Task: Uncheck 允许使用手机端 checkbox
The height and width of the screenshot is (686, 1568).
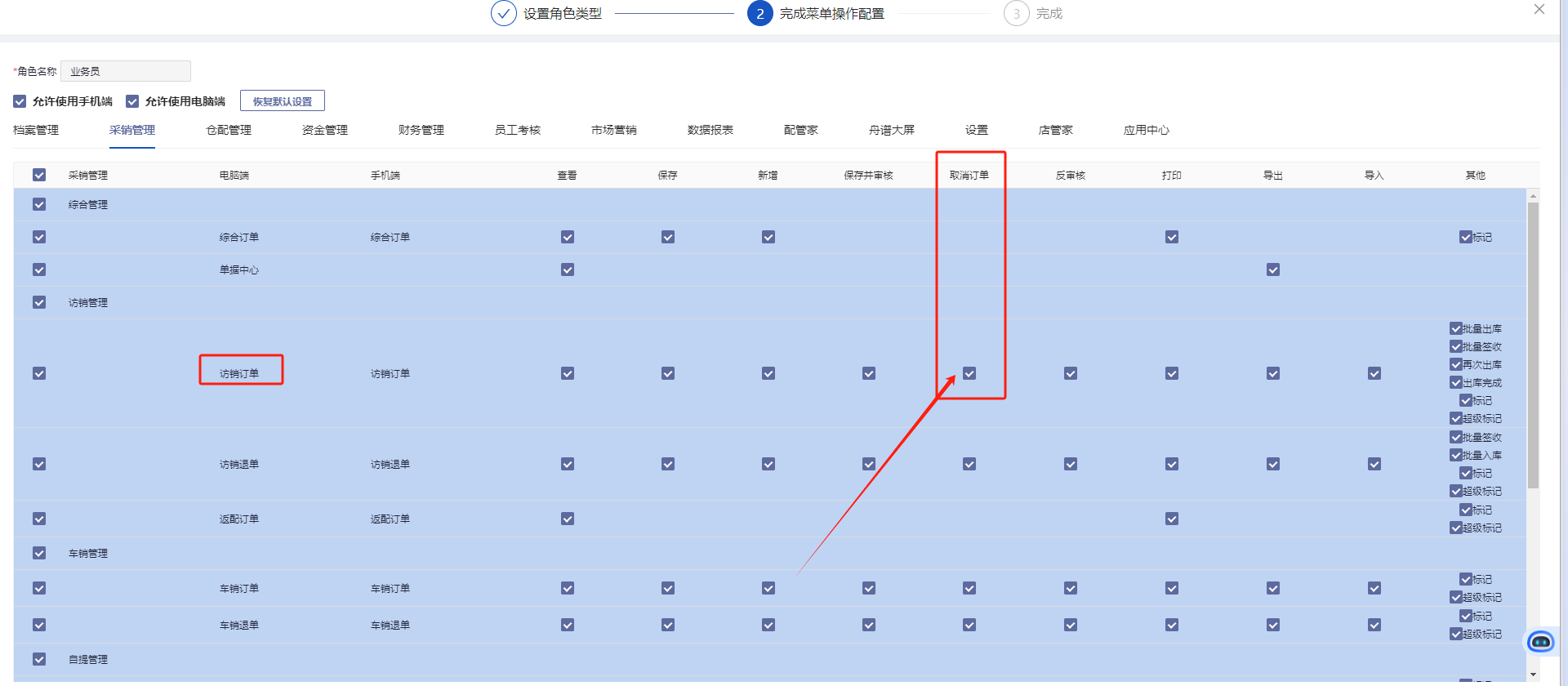Action: [20, 101]
